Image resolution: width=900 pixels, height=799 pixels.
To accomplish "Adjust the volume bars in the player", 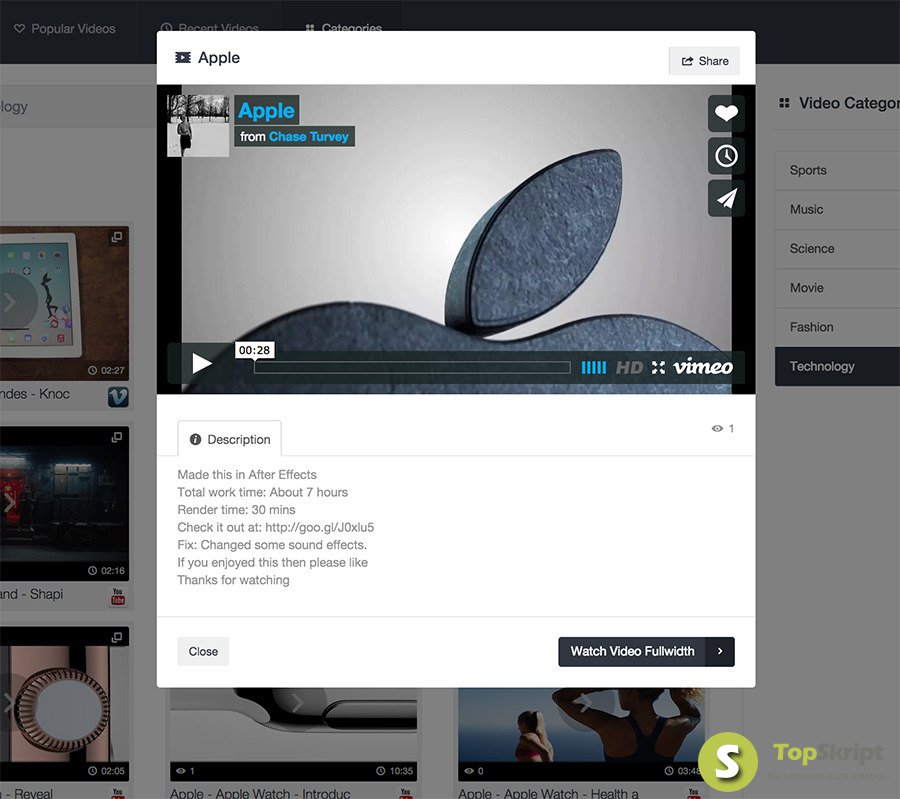I will click(593, 367).
